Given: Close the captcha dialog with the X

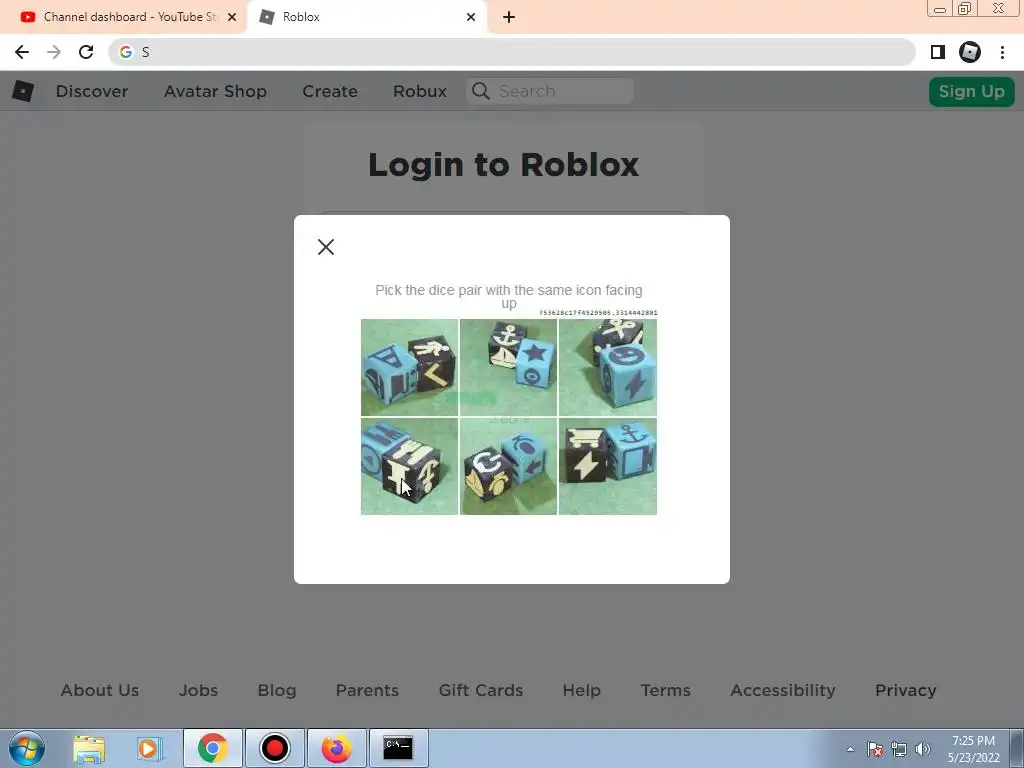Looking at the screenshot, I should [x=326, y=247].
